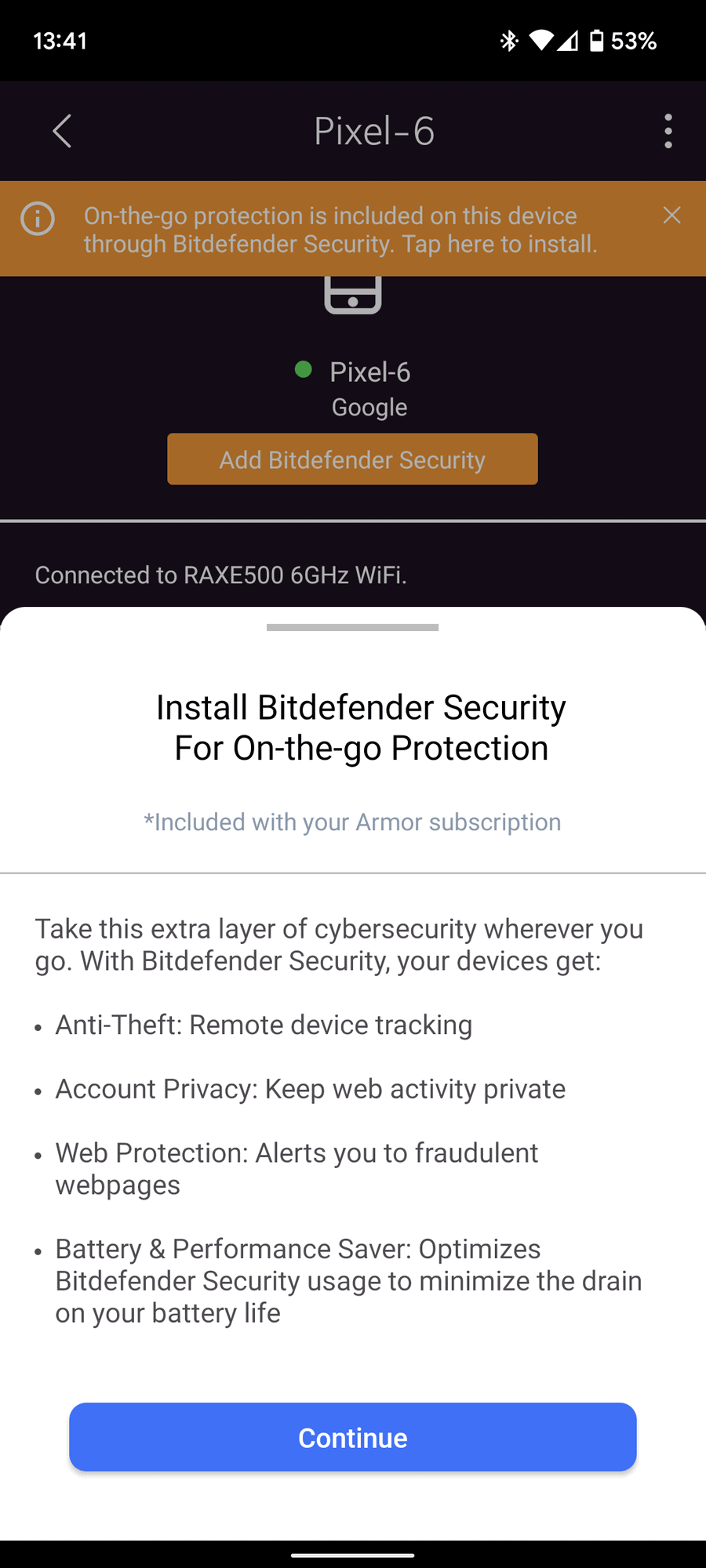706x1568 pixels.
Task: Tap the Connected to RAXE500 6GHz WiFi text
Action: coord(221,575)
